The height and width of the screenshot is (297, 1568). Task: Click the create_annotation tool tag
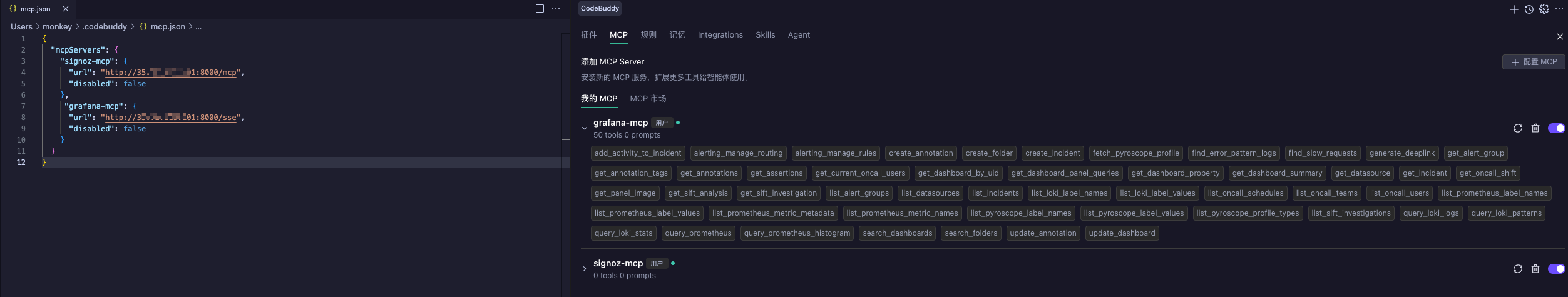[921, 153]
